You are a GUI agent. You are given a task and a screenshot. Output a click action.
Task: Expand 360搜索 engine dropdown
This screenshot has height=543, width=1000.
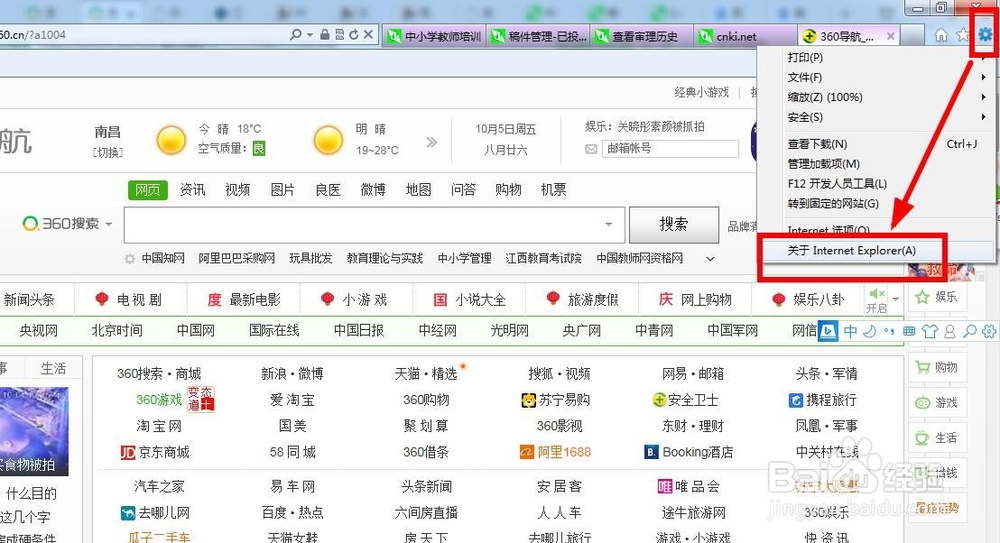click(108, 224)
